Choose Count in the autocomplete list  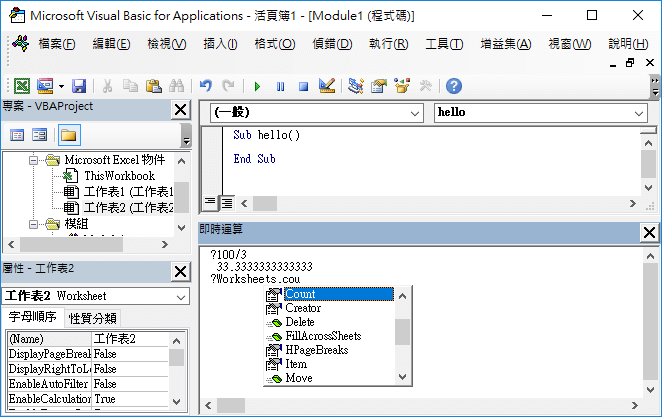[339, 294]
